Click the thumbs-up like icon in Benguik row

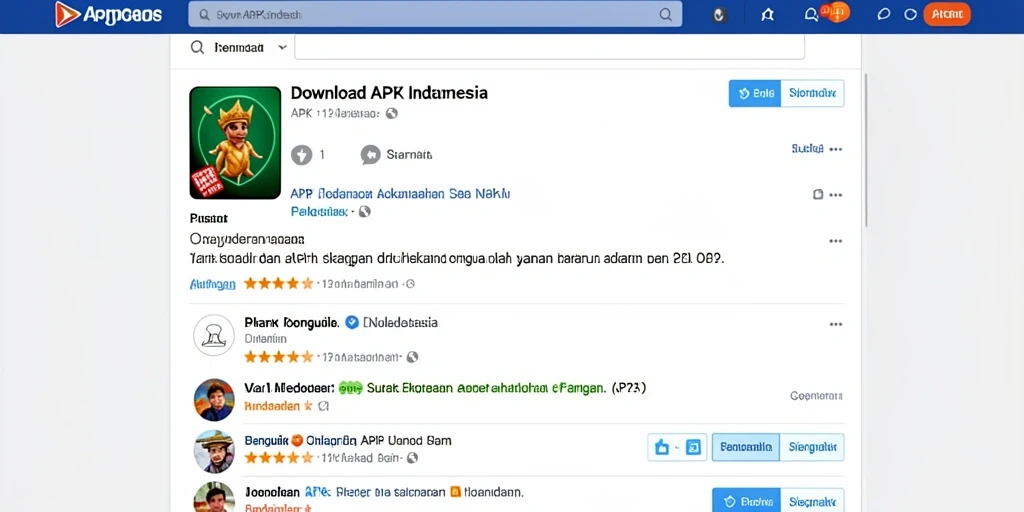pos(662,447)
